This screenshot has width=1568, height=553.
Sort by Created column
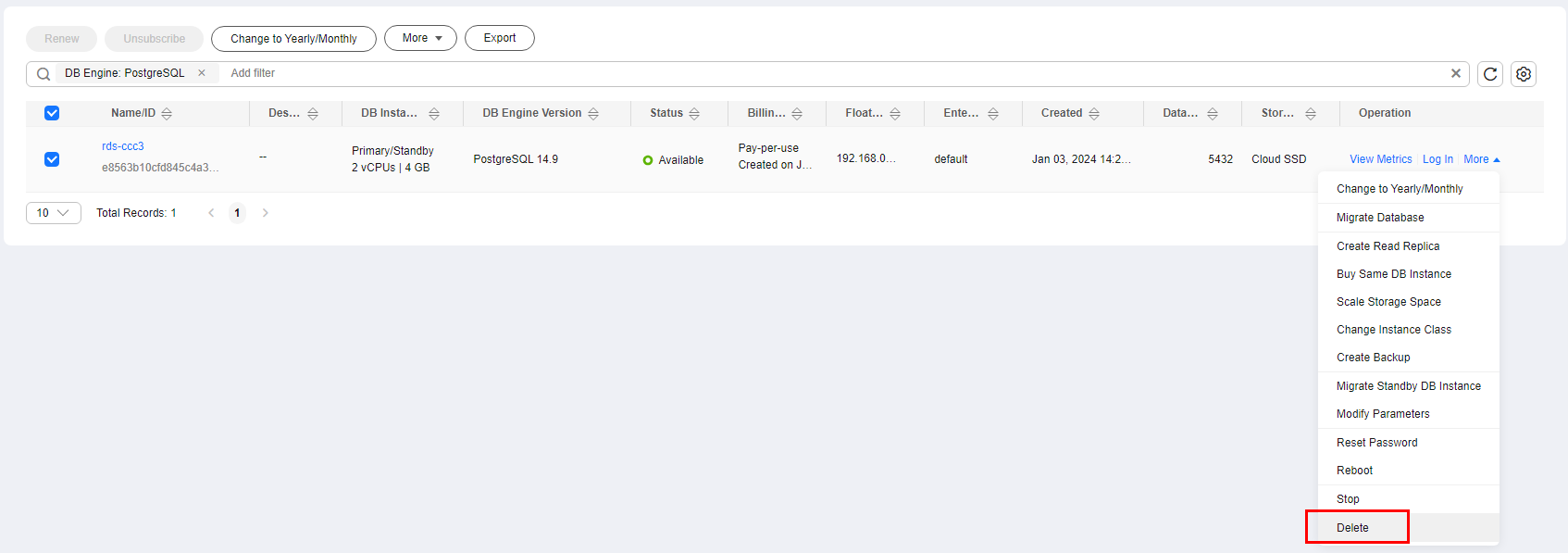click(1094, 114)
